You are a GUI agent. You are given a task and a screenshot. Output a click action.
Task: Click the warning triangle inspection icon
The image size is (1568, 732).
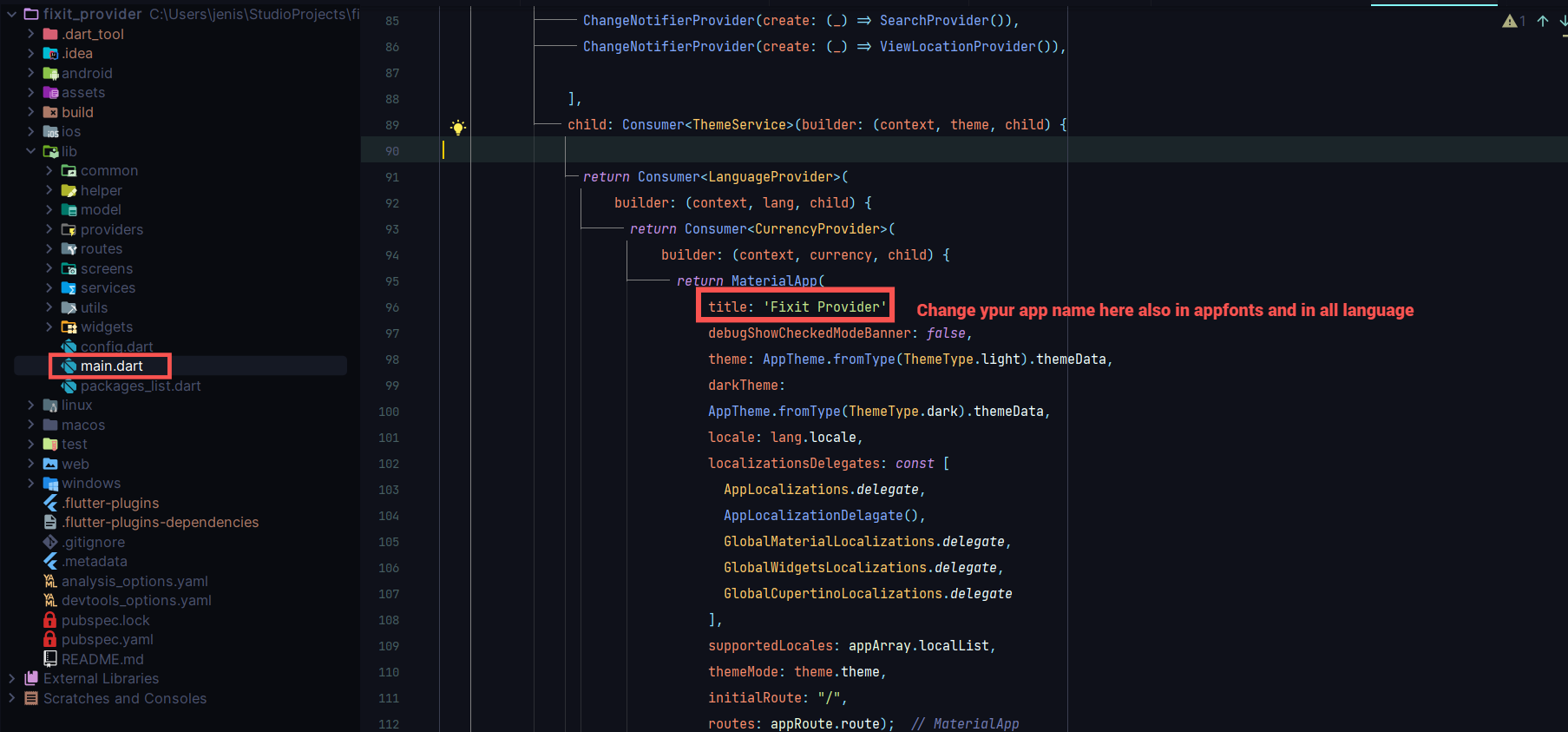[1510, 21]
